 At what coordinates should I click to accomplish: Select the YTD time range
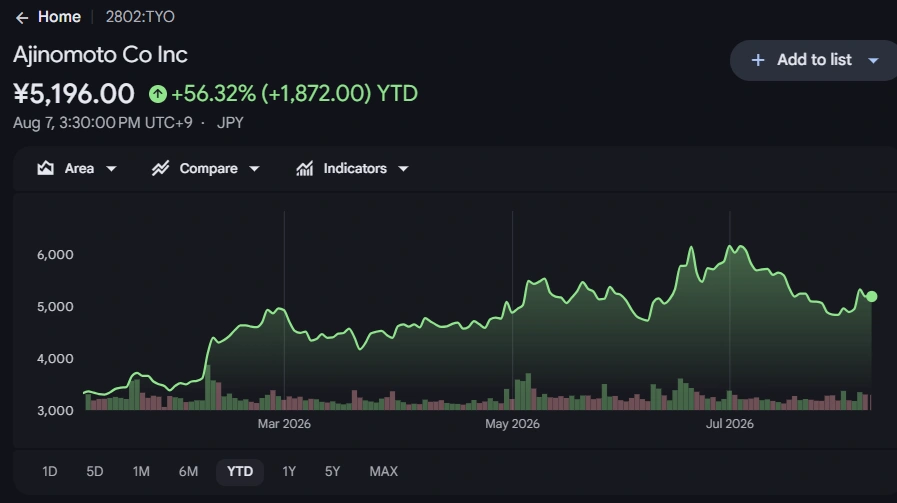240,472
